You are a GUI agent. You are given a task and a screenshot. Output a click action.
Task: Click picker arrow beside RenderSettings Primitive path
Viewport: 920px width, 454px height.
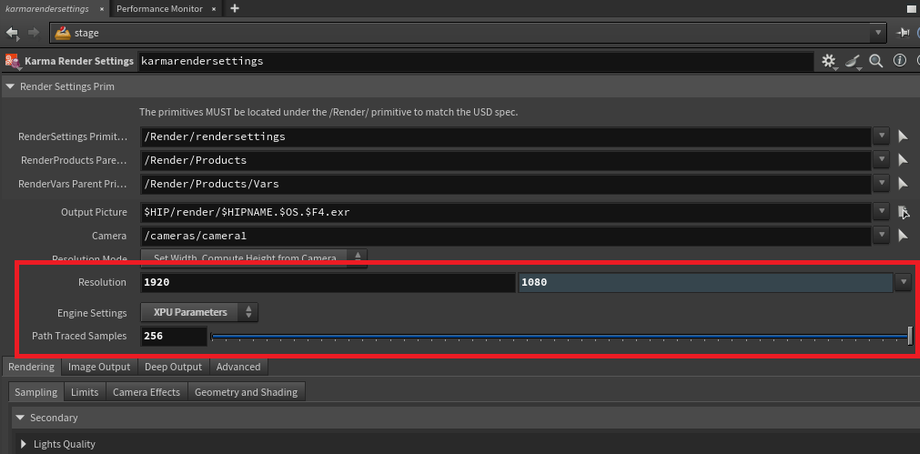point(903,136)
